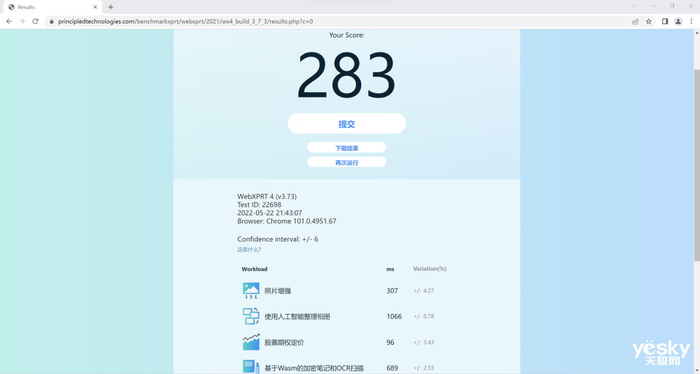Run the test again with 再次运行
This screenshot has width=700, height=374.
click(346, 162)
